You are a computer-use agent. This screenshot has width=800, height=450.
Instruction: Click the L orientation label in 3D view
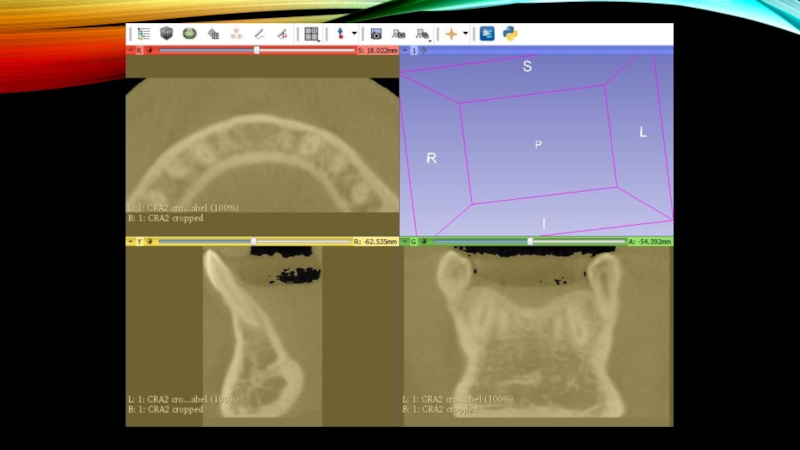643,132
